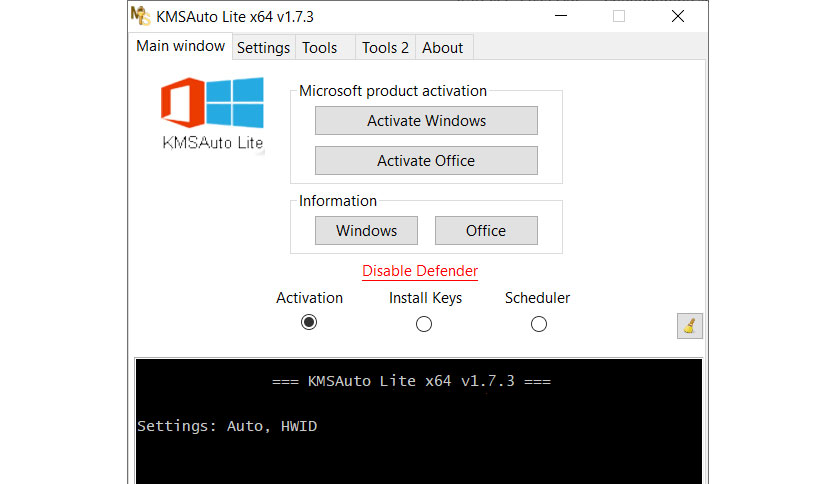Go to the About tab
Viewport: 836px width, 484px height.
click(442, 48)
